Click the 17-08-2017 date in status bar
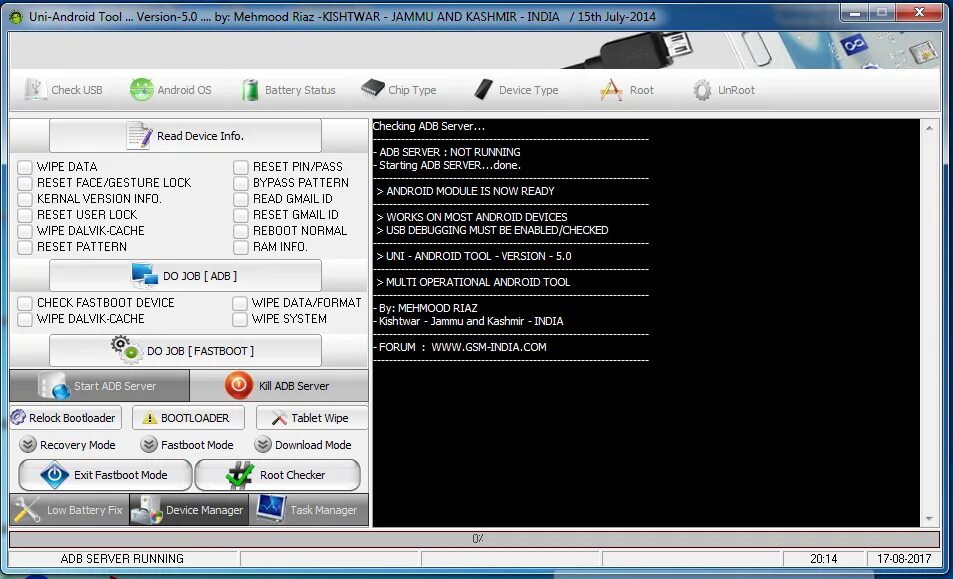The height and width of the screenshot is (579, 953). click(x=904, y=558)
